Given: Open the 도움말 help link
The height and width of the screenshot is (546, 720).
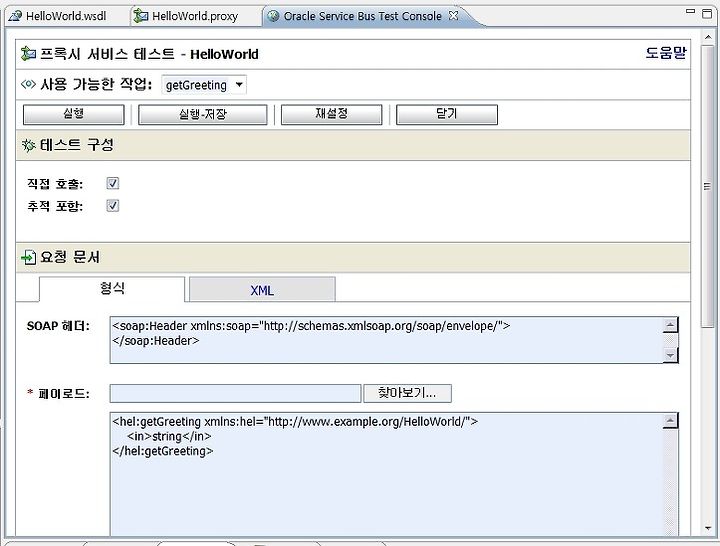Looking at the screenshot, I should point(665,53).
